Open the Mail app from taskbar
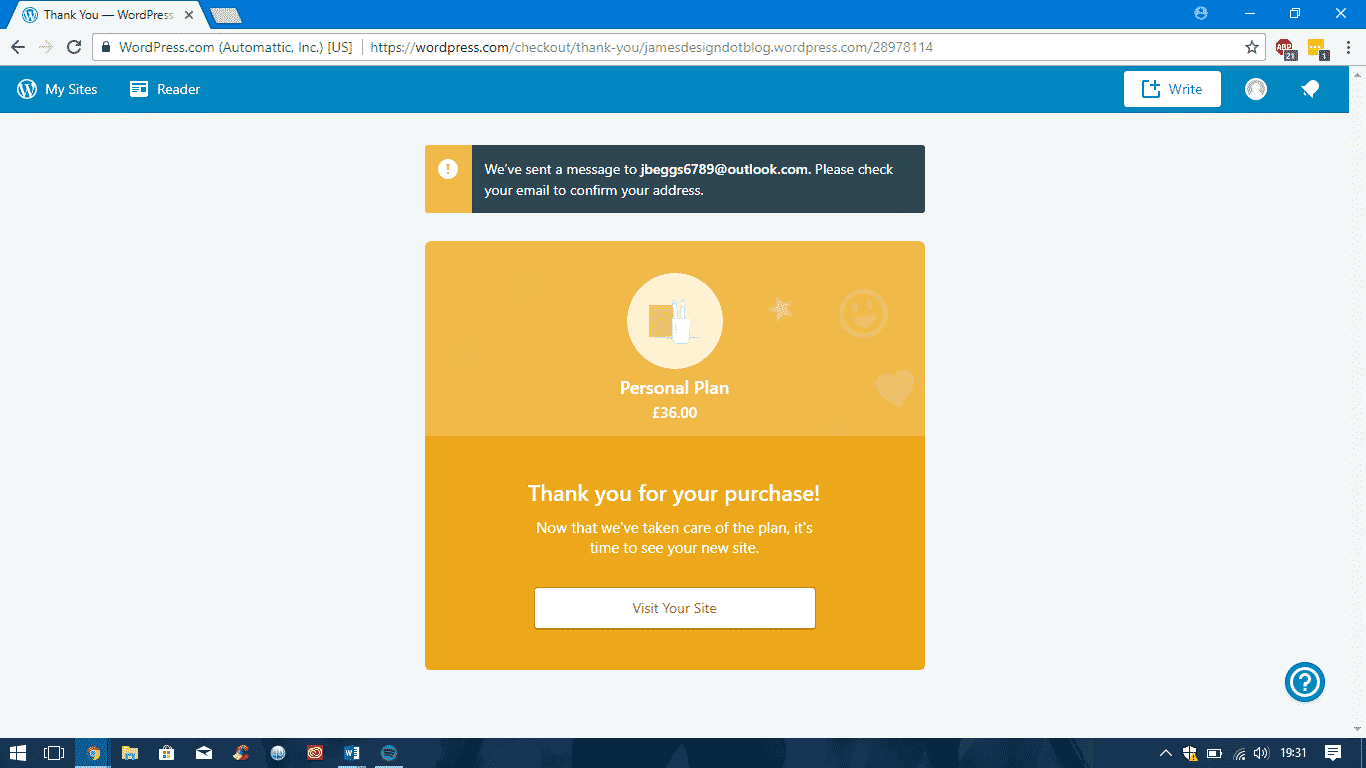This screenshot has width=1366, height=768. 204,753
